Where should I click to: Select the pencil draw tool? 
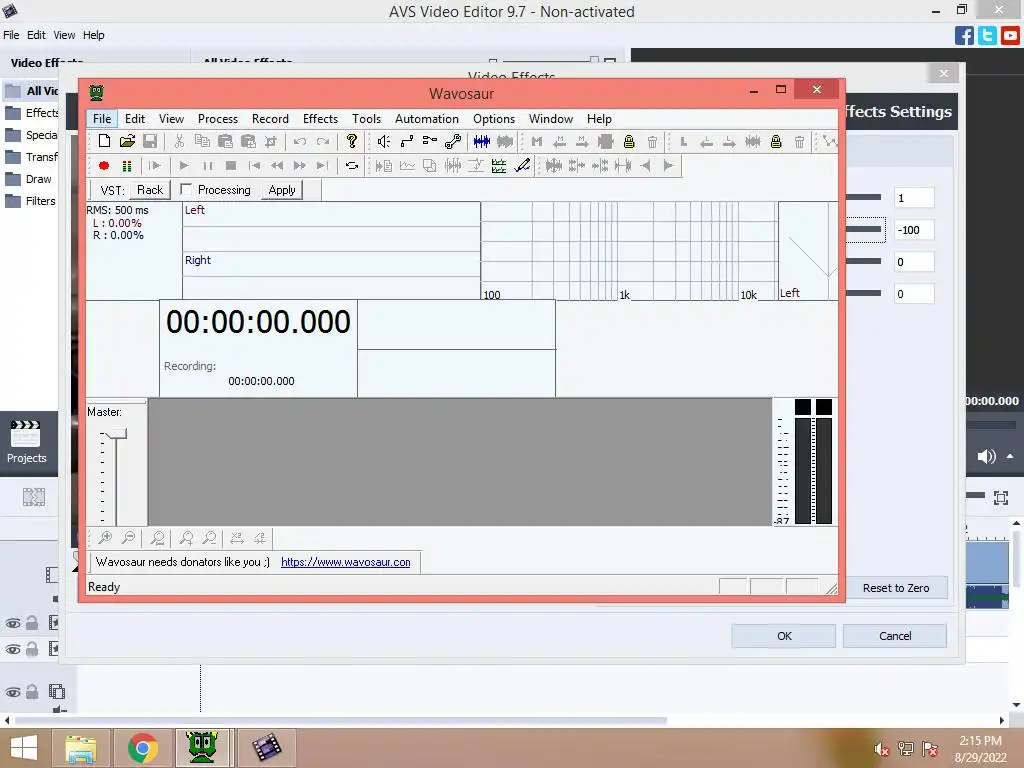(522, 166)
